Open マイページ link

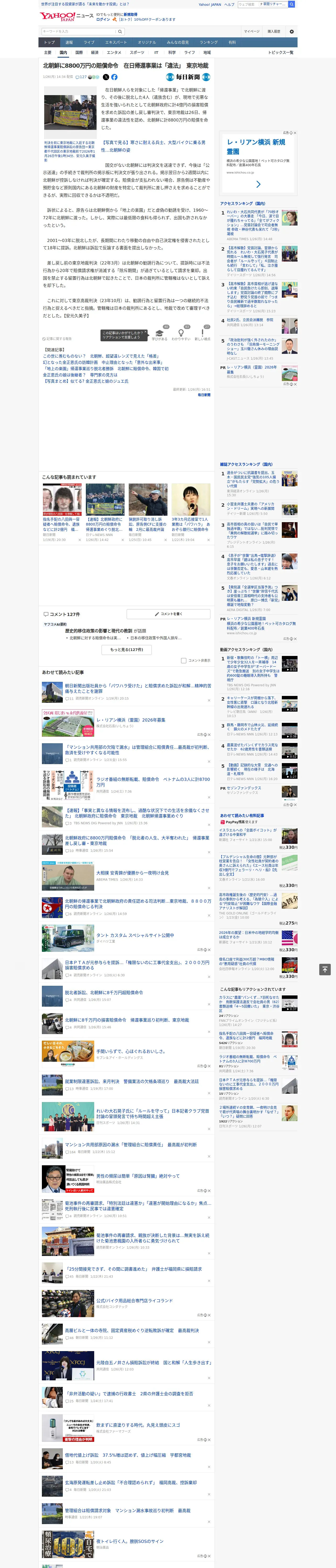pos(251,31)
